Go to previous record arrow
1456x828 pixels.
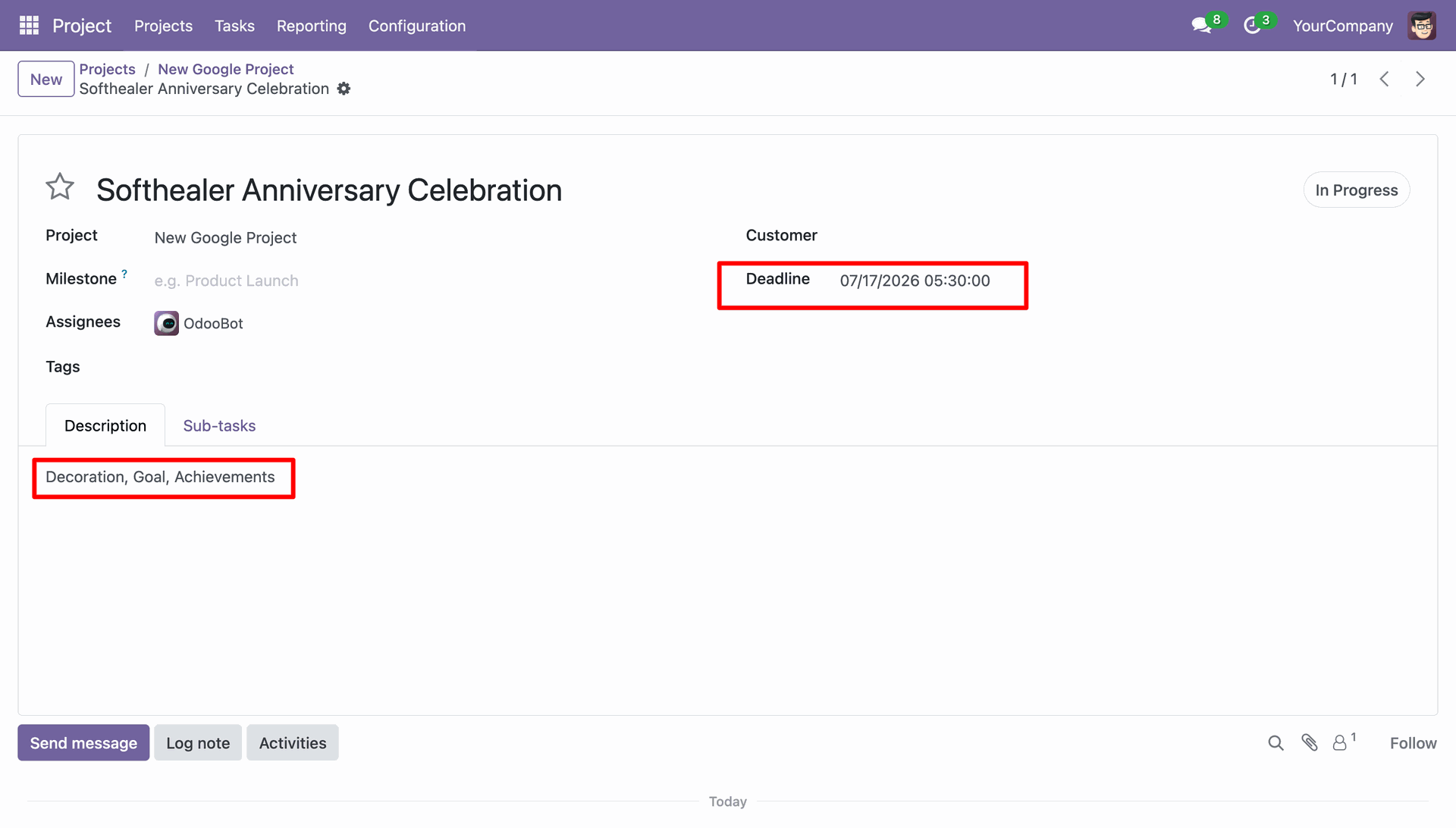pyautogui.click(x=1385, y=79)
